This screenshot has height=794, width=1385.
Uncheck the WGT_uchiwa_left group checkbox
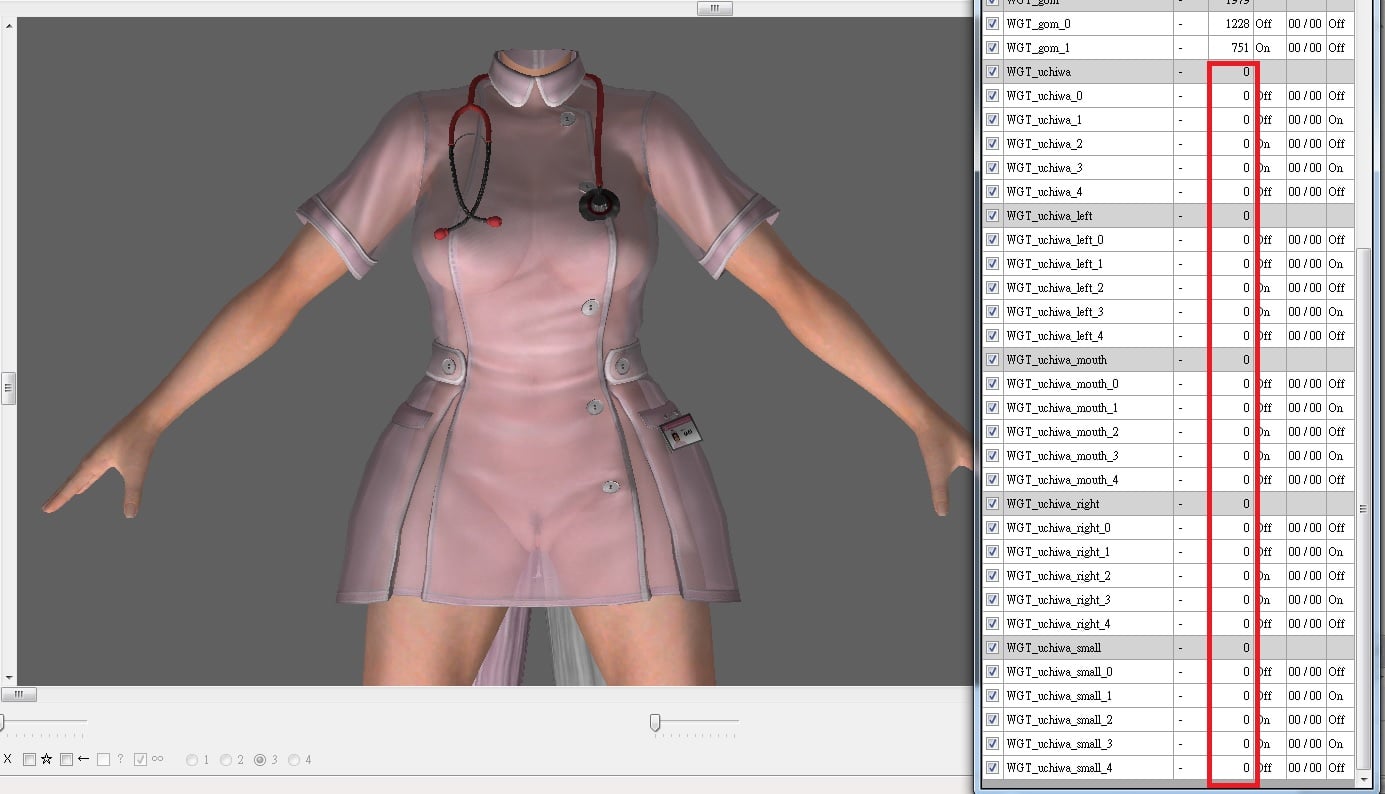(992, 216)
